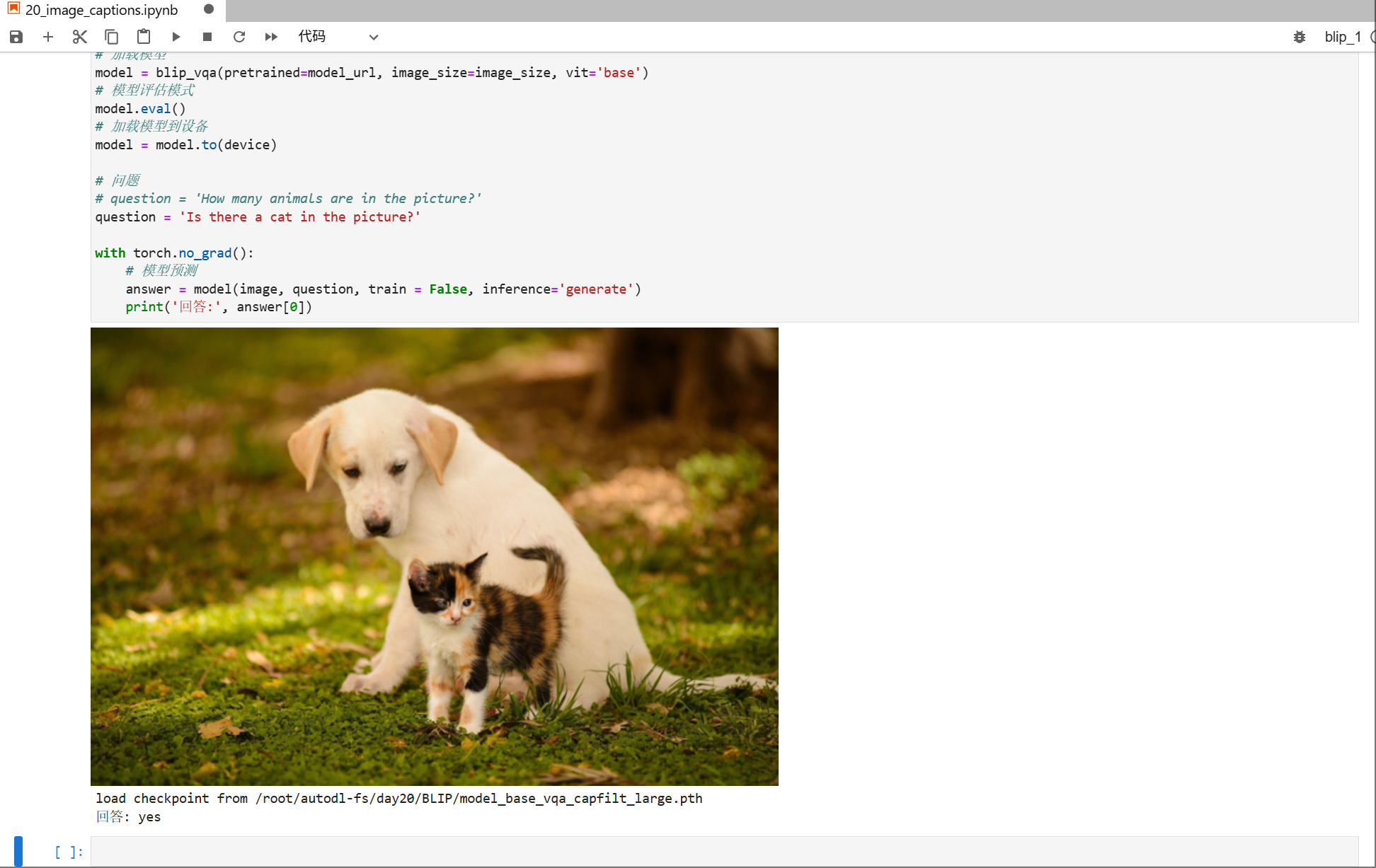Place cursor in 'Is there a cat' question line
Screen dimensions: 1376x868
(300, 217)
